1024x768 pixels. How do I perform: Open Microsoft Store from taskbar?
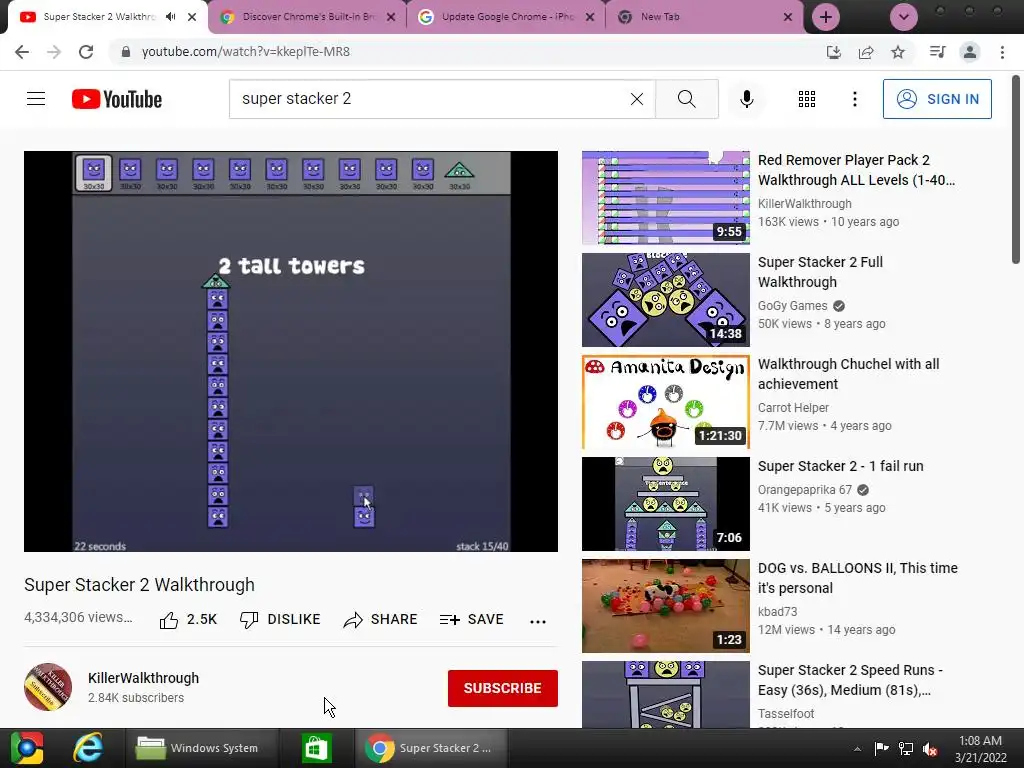317,748
